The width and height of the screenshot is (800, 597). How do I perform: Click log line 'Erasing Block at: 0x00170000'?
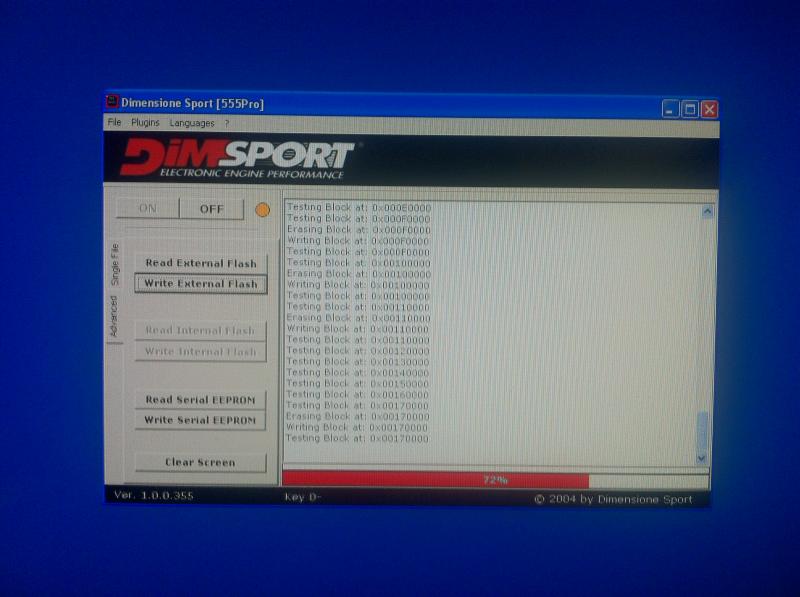358,417
